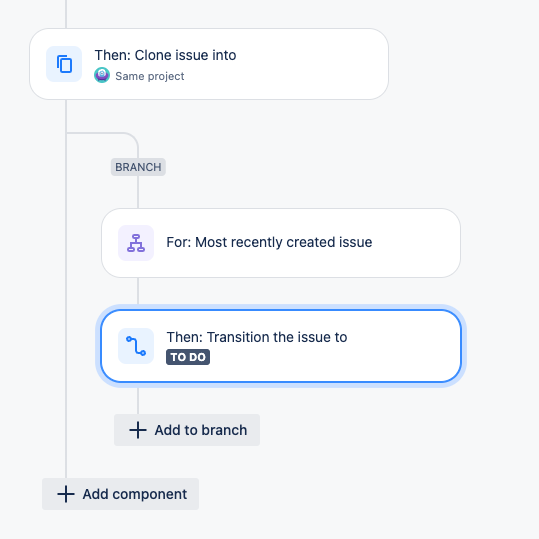The height and width of the screenshot is (539, 539).
Task: Click the clone issue copy icon
Action: coord(64,64)
